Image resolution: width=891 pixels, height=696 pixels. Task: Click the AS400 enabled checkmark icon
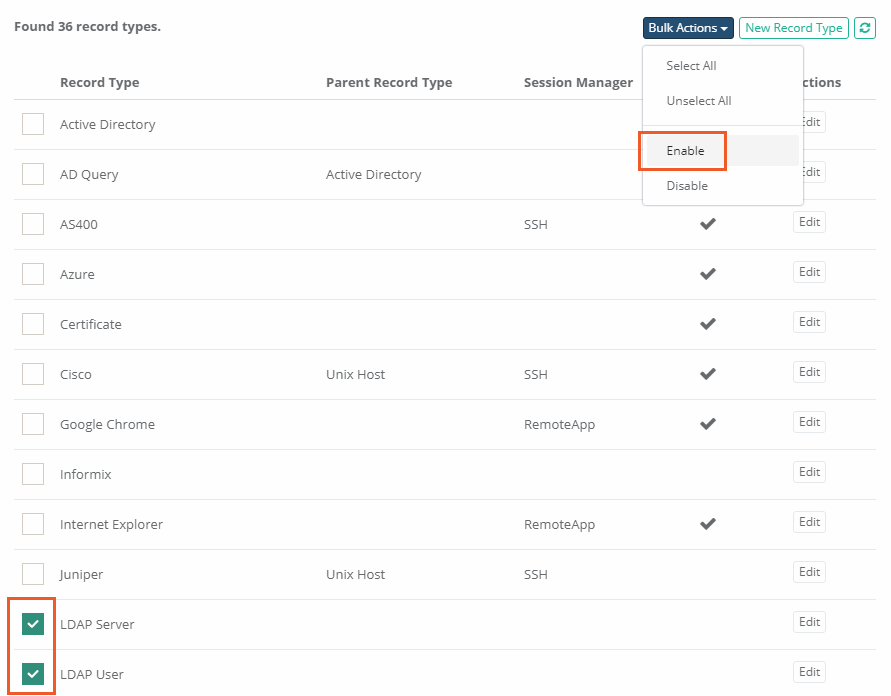click(708, 224)
